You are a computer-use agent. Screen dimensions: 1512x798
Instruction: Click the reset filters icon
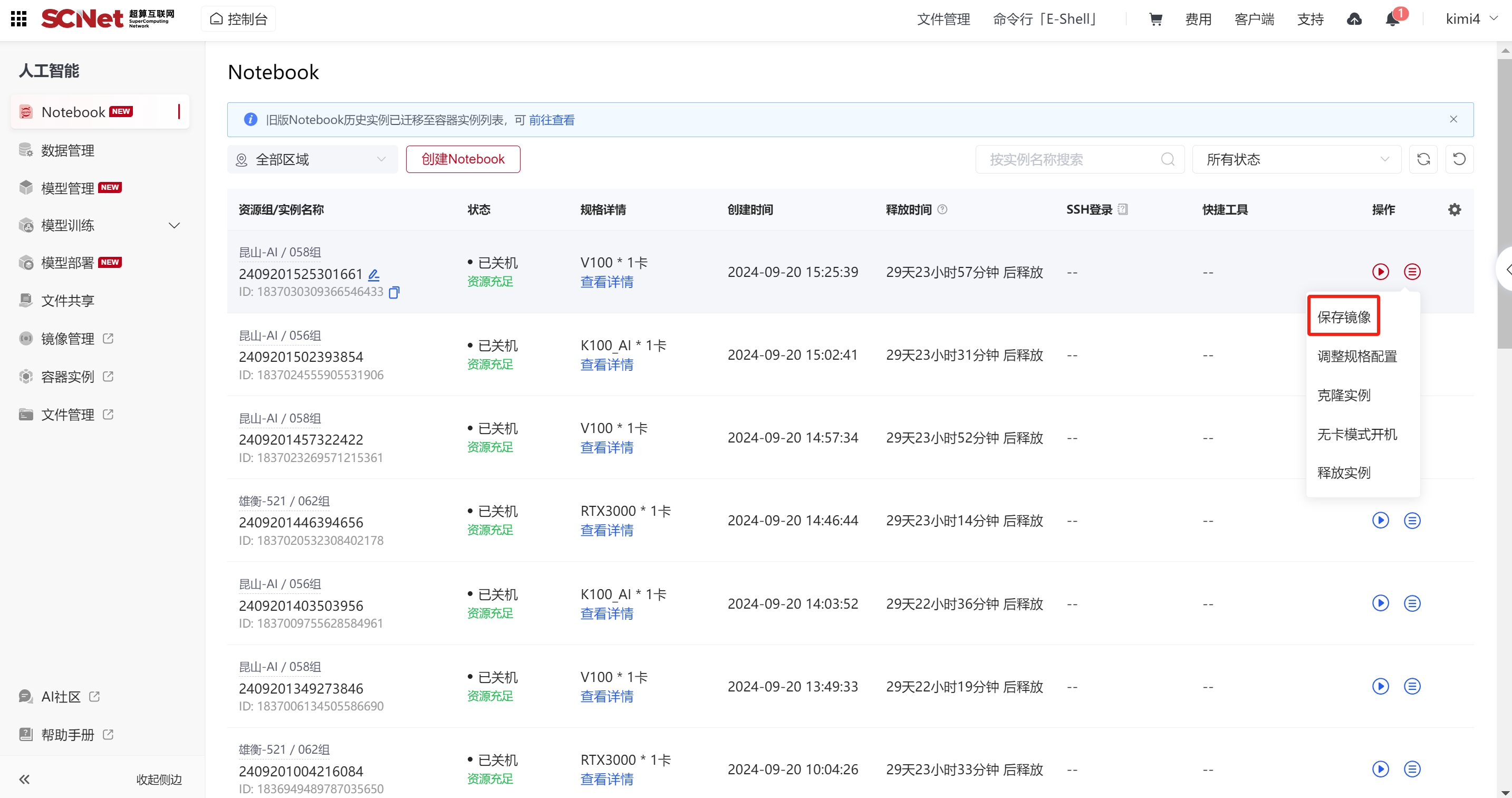(1459, 159)
